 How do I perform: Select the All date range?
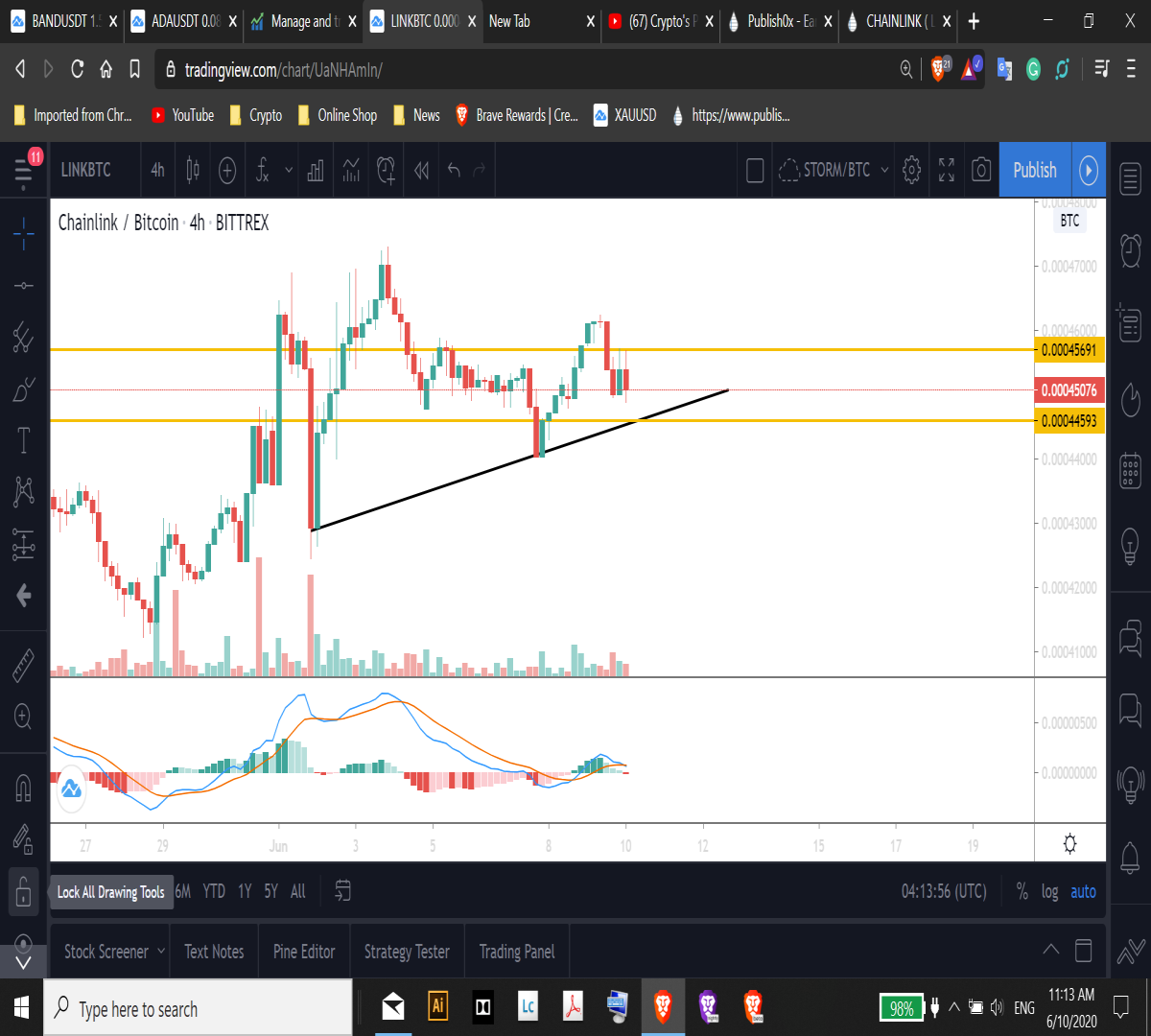click(x=298, y=892)
